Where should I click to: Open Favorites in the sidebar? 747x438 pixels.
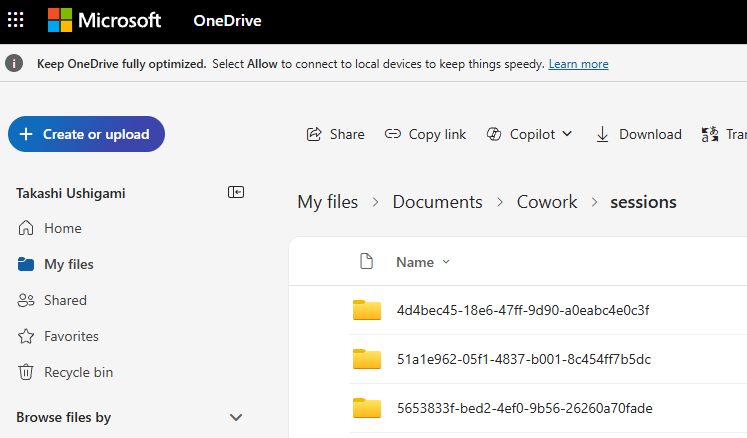point(71,336)
